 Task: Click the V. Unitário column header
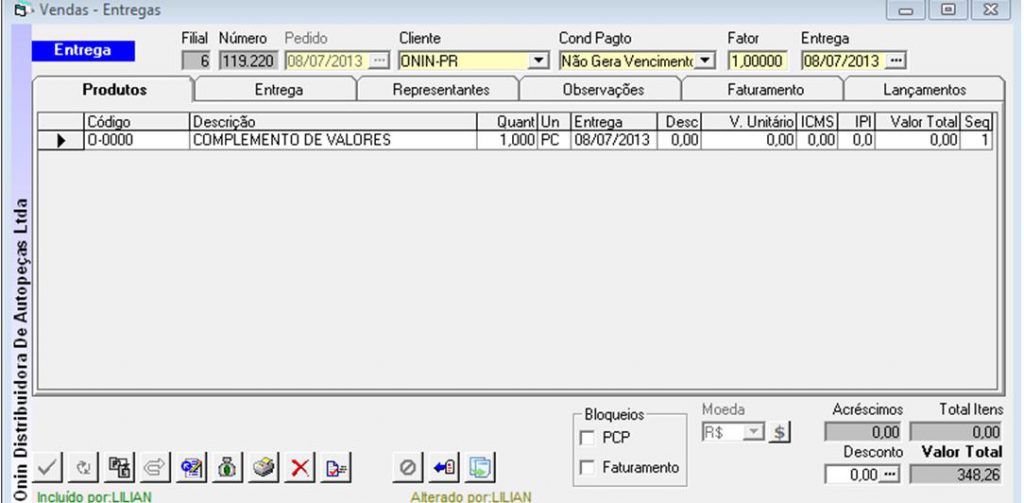pyautogui.click(x=749, y=122)
